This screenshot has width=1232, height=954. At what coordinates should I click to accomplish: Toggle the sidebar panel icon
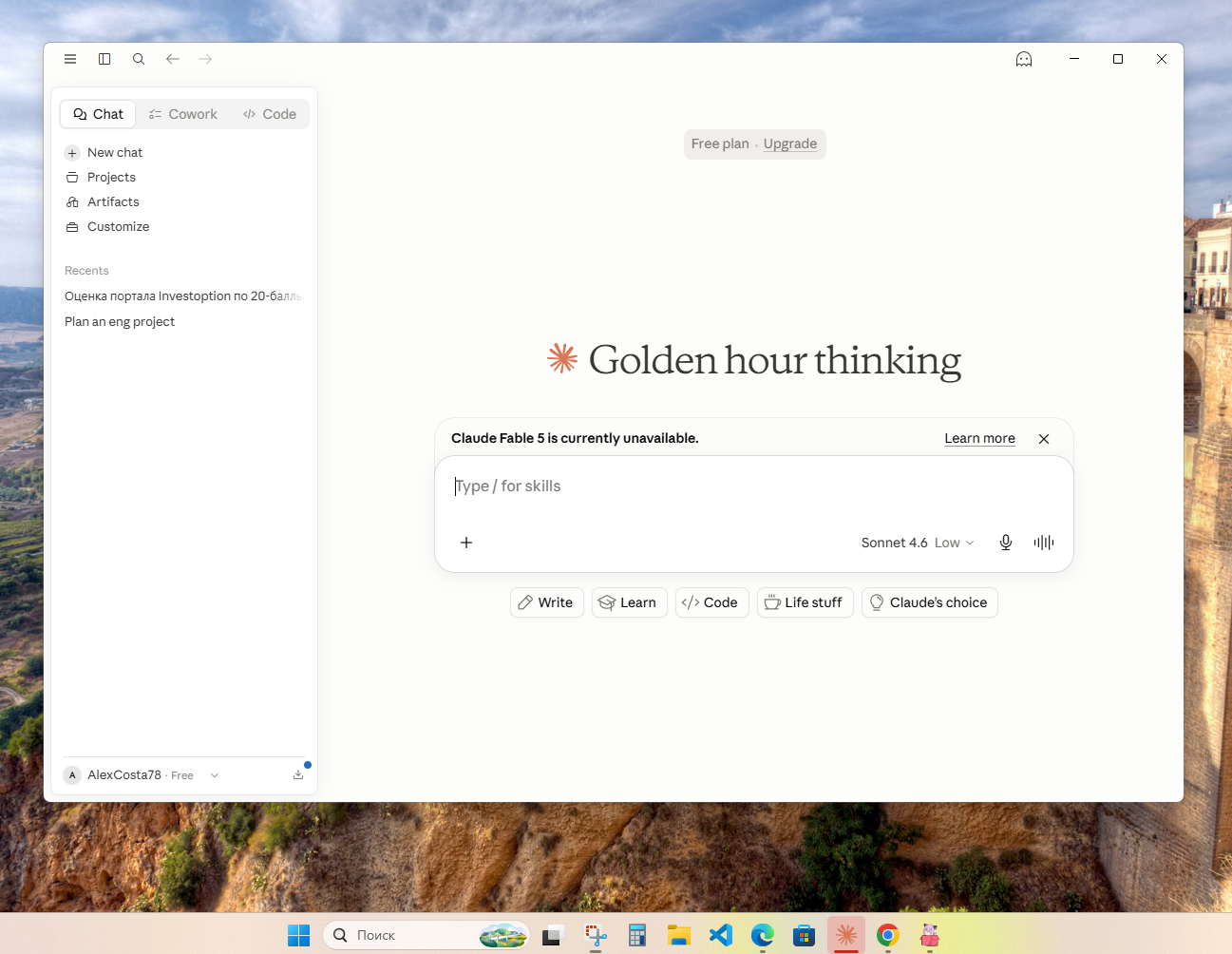pos(104,59)
